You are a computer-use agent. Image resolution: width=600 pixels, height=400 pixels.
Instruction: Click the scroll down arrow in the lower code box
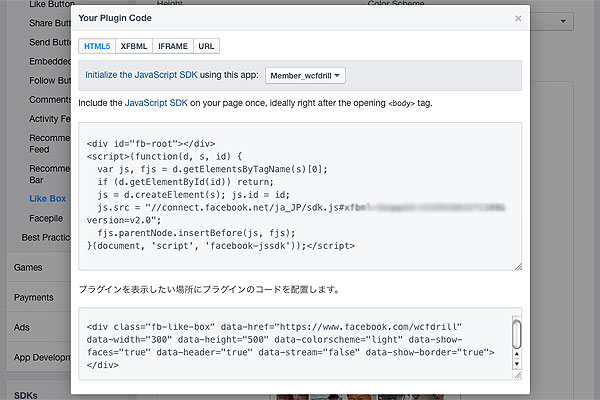click(x=517, y=364)
